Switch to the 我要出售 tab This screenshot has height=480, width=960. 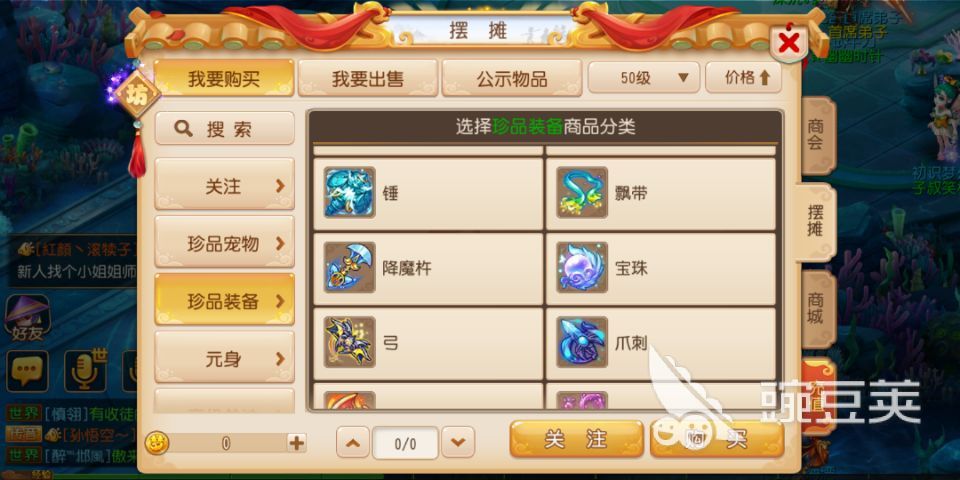[x=367, y=78]
